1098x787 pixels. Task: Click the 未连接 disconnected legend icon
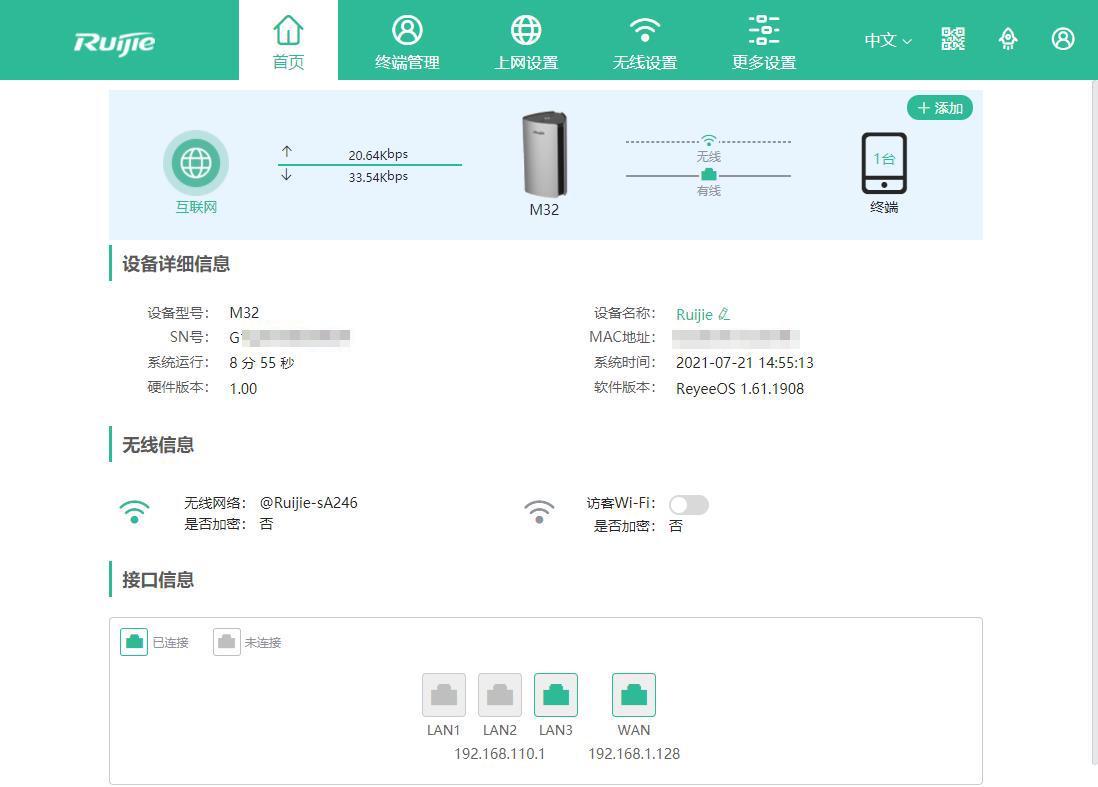click(x=227, y=641)
